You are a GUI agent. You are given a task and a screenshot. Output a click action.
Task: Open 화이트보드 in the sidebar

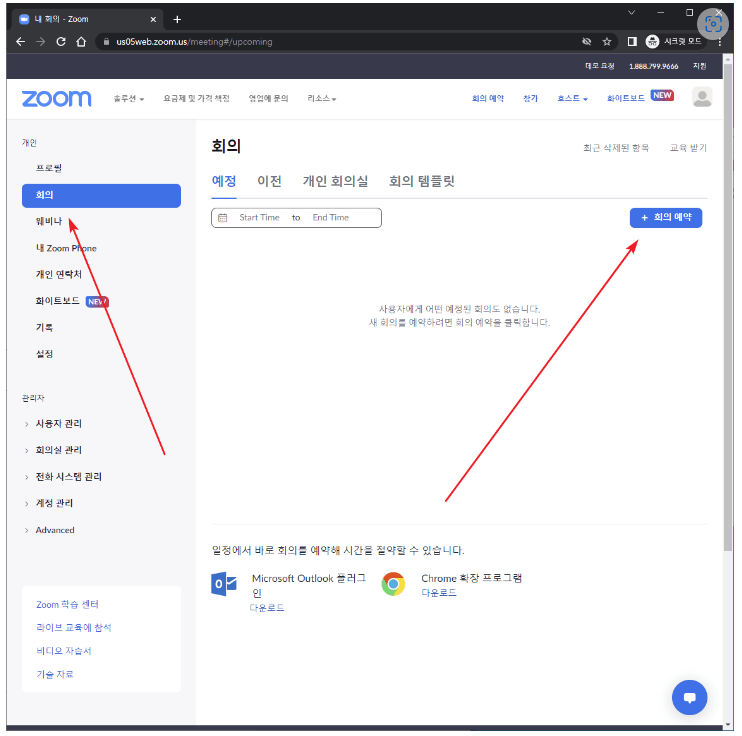pos(57,301)
